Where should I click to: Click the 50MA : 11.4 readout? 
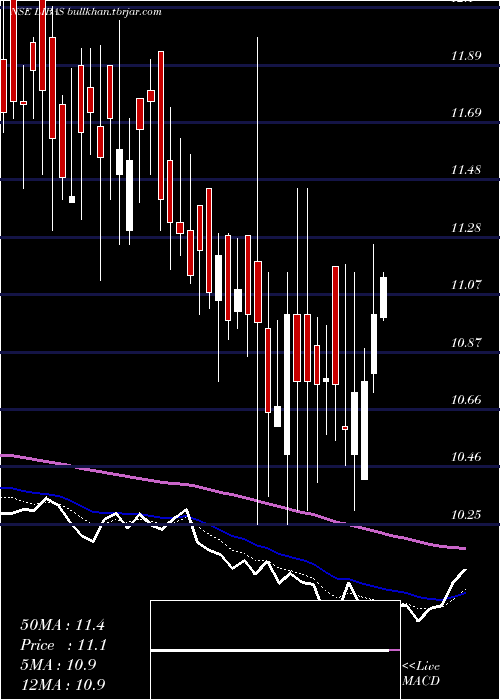[x=62, y=625]
